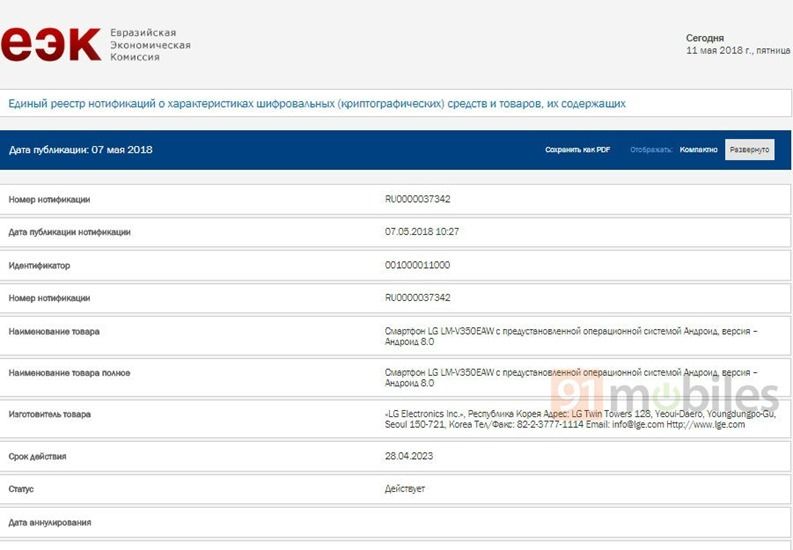The width and height of the screenshot is (793, 550).
Task: Click the first RU0000037342 notification number value
Action: click(417, 199)
